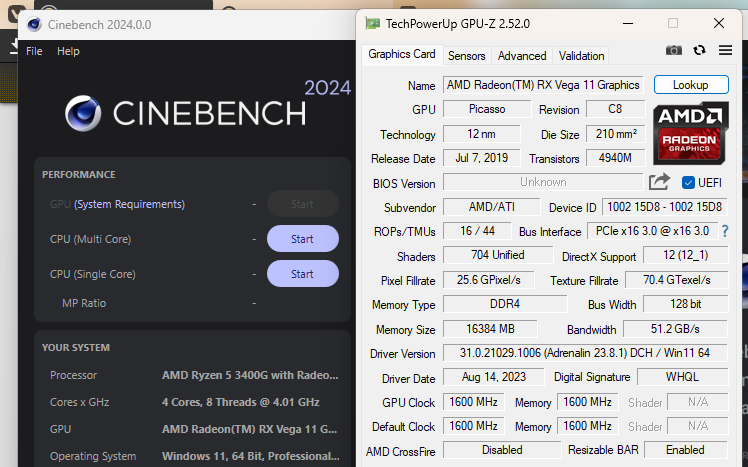Toggle the UEFI checkbox
The image size is (748, 467).
pyautogui.click(x=688, y=183)
